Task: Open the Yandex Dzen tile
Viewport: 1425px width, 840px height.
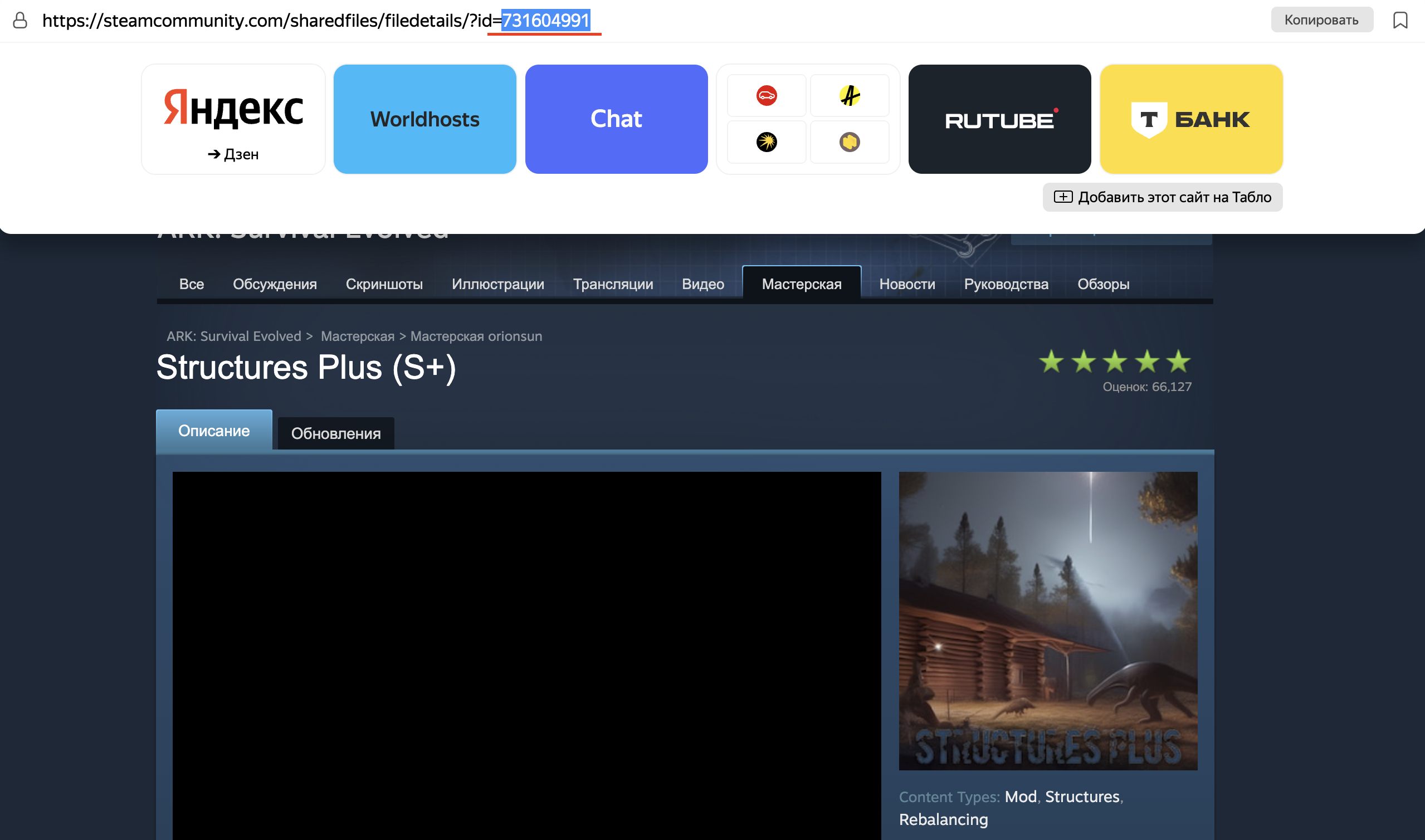Action: [x=233, y=119]
